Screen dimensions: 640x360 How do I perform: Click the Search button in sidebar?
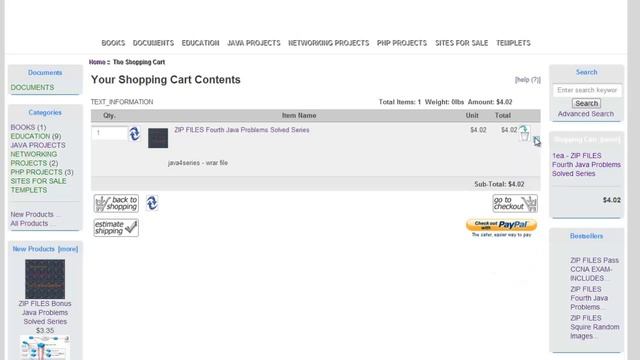pos(586,103)
